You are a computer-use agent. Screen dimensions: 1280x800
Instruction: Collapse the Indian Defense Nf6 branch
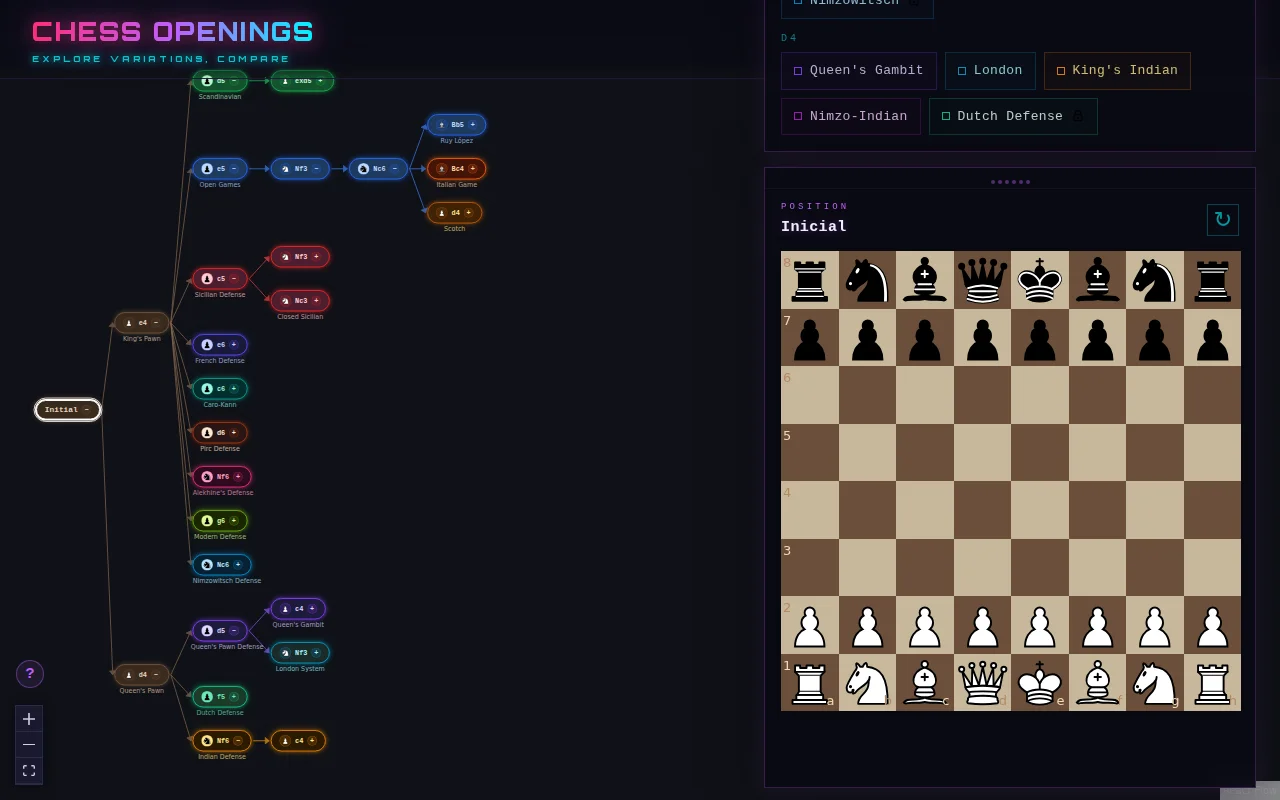pyautogui.click(x=238, y=741)
